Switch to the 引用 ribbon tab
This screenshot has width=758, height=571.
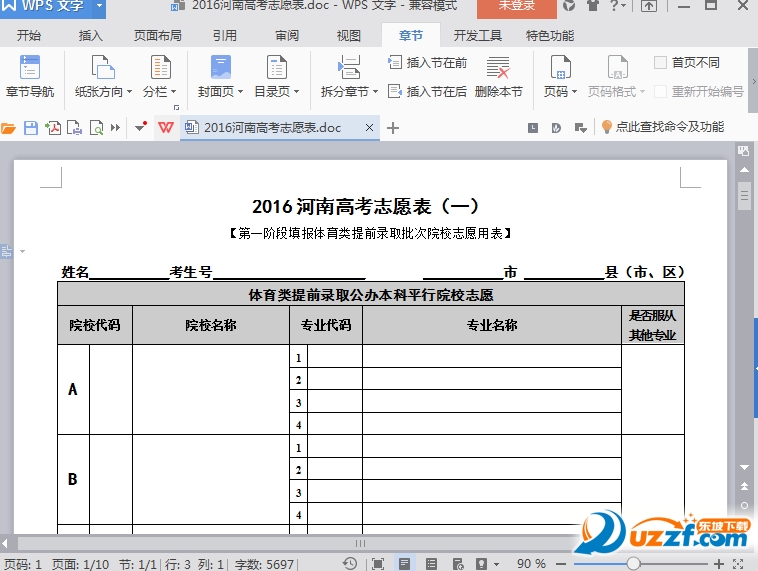coord(225,36)
